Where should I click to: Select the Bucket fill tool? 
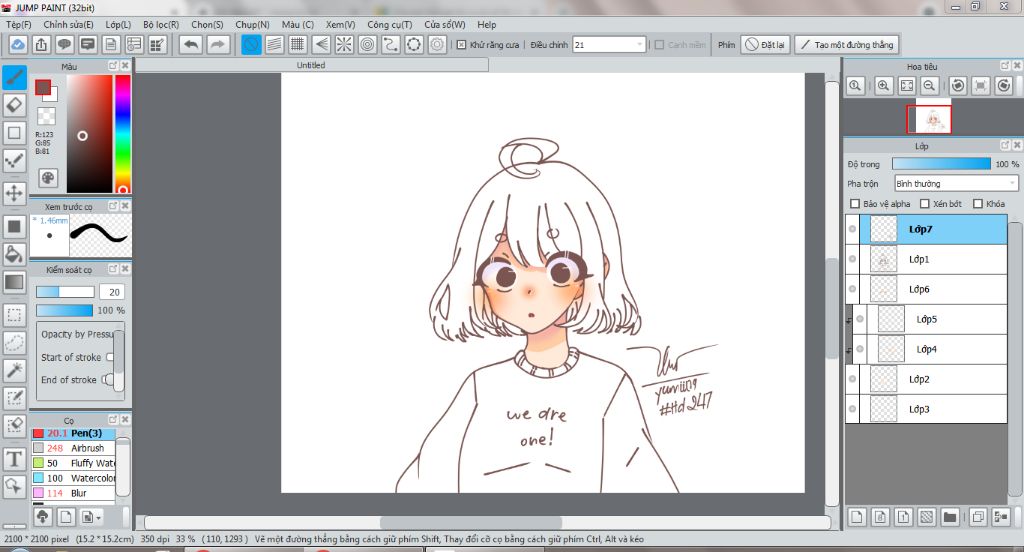coord(14,254)
